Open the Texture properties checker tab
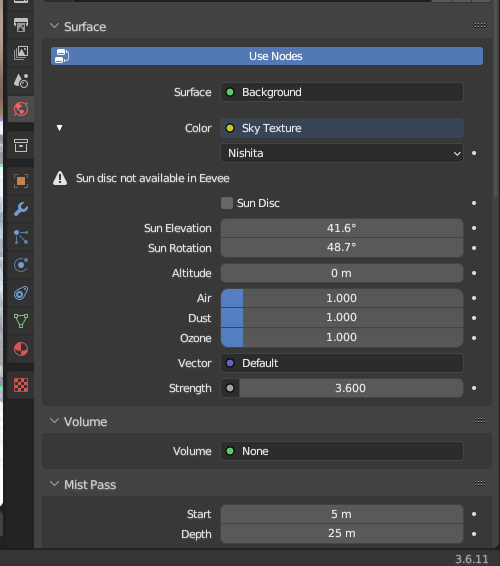This screenshot has width=500, height=566. click(21, 385)
